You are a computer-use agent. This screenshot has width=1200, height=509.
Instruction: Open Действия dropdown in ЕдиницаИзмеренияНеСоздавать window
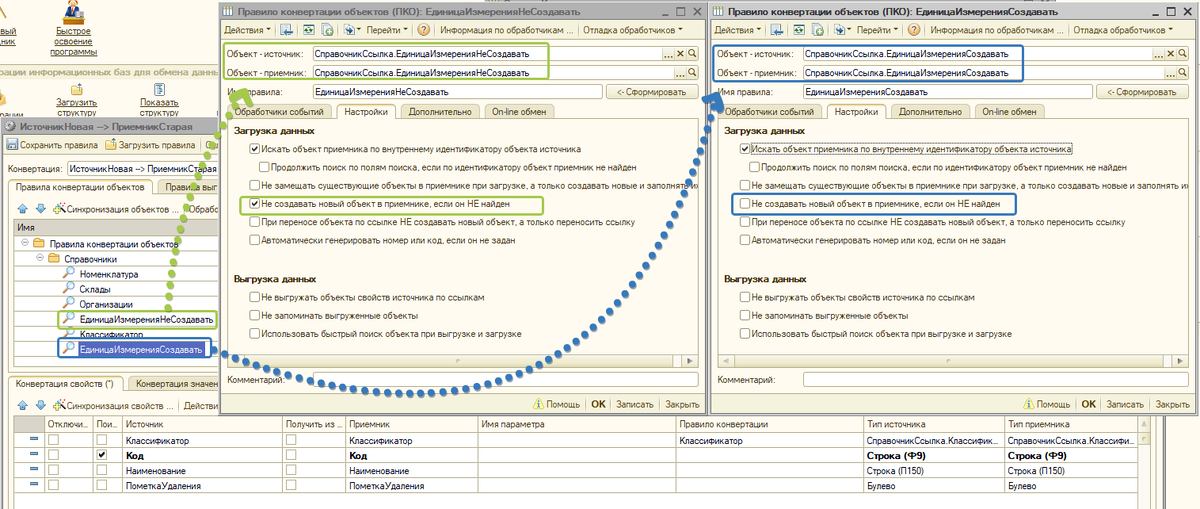(248, 30)
